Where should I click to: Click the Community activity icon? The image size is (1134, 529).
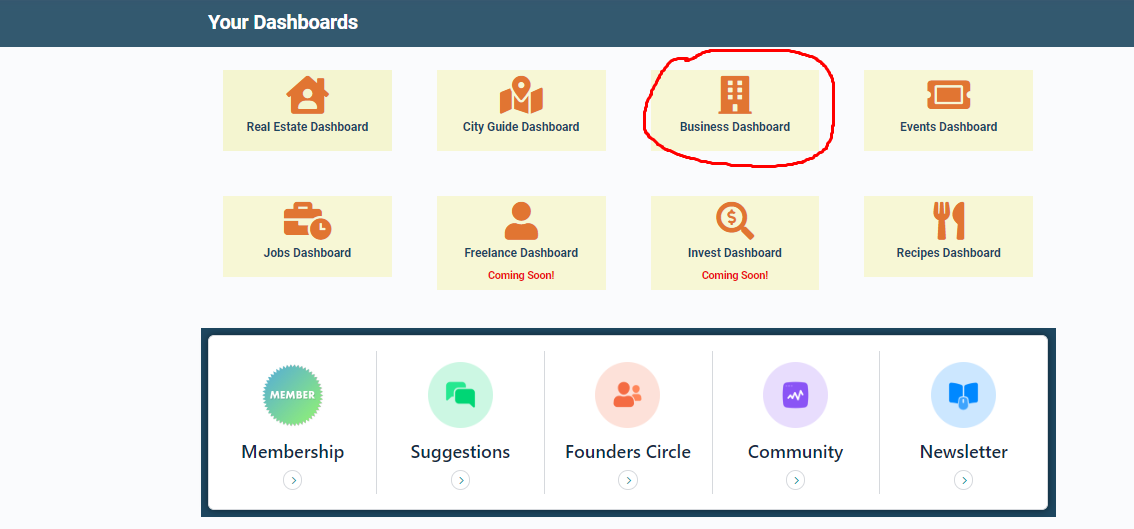(x=796, y=395)
